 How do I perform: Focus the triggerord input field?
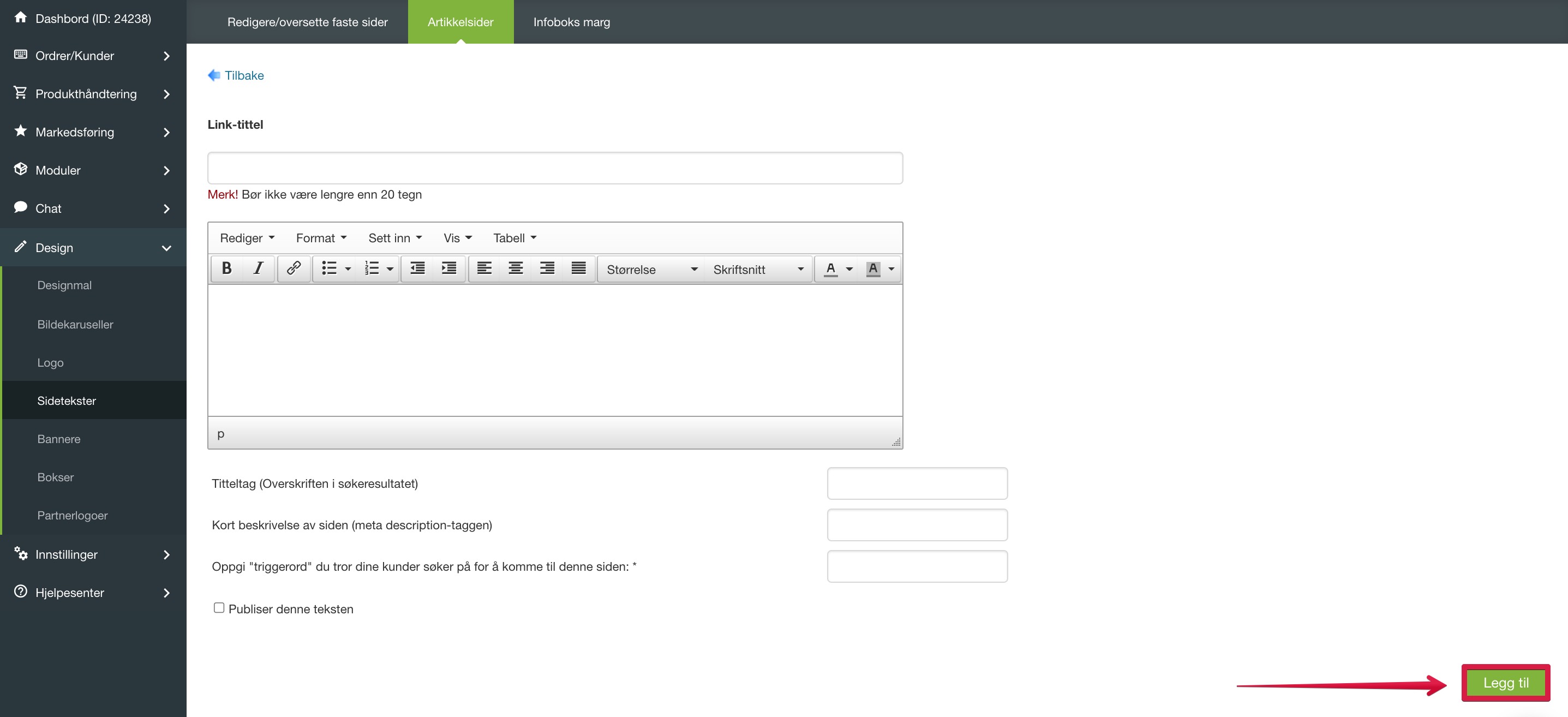917,566
